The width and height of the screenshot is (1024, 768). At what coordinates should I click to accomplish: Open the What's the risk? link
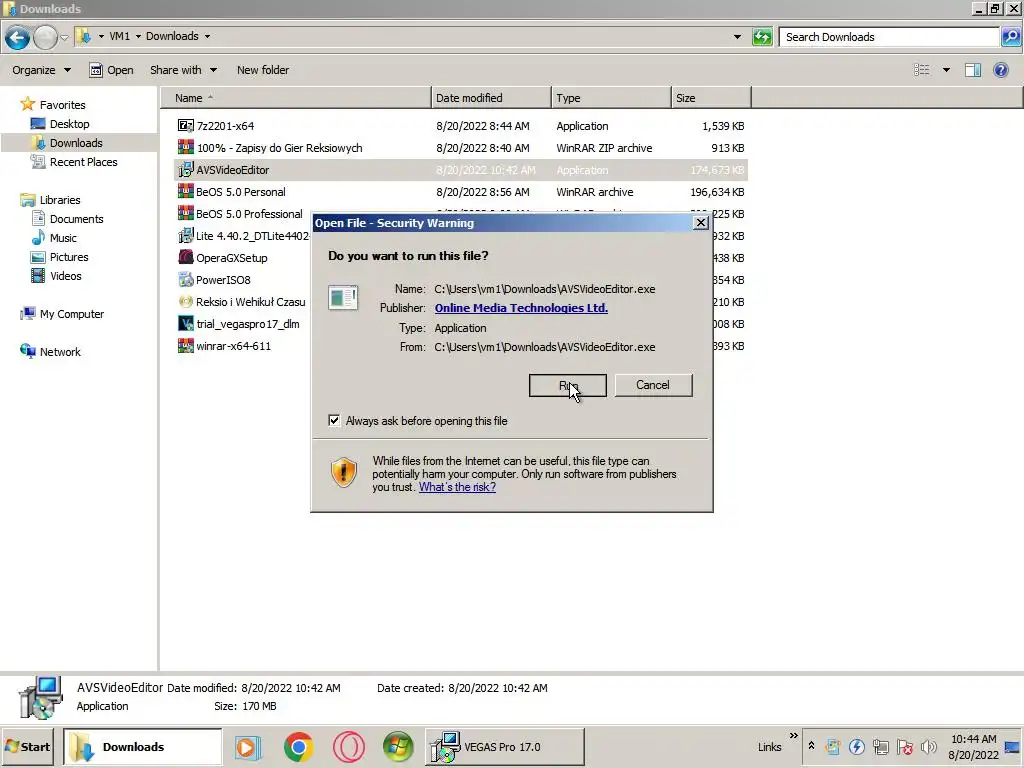(457, 487)
